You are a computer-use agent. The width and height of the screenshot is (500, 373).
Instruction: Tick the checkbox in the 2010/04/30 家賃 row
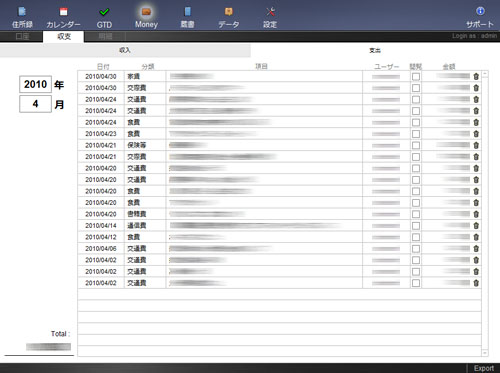pos(416,77)
